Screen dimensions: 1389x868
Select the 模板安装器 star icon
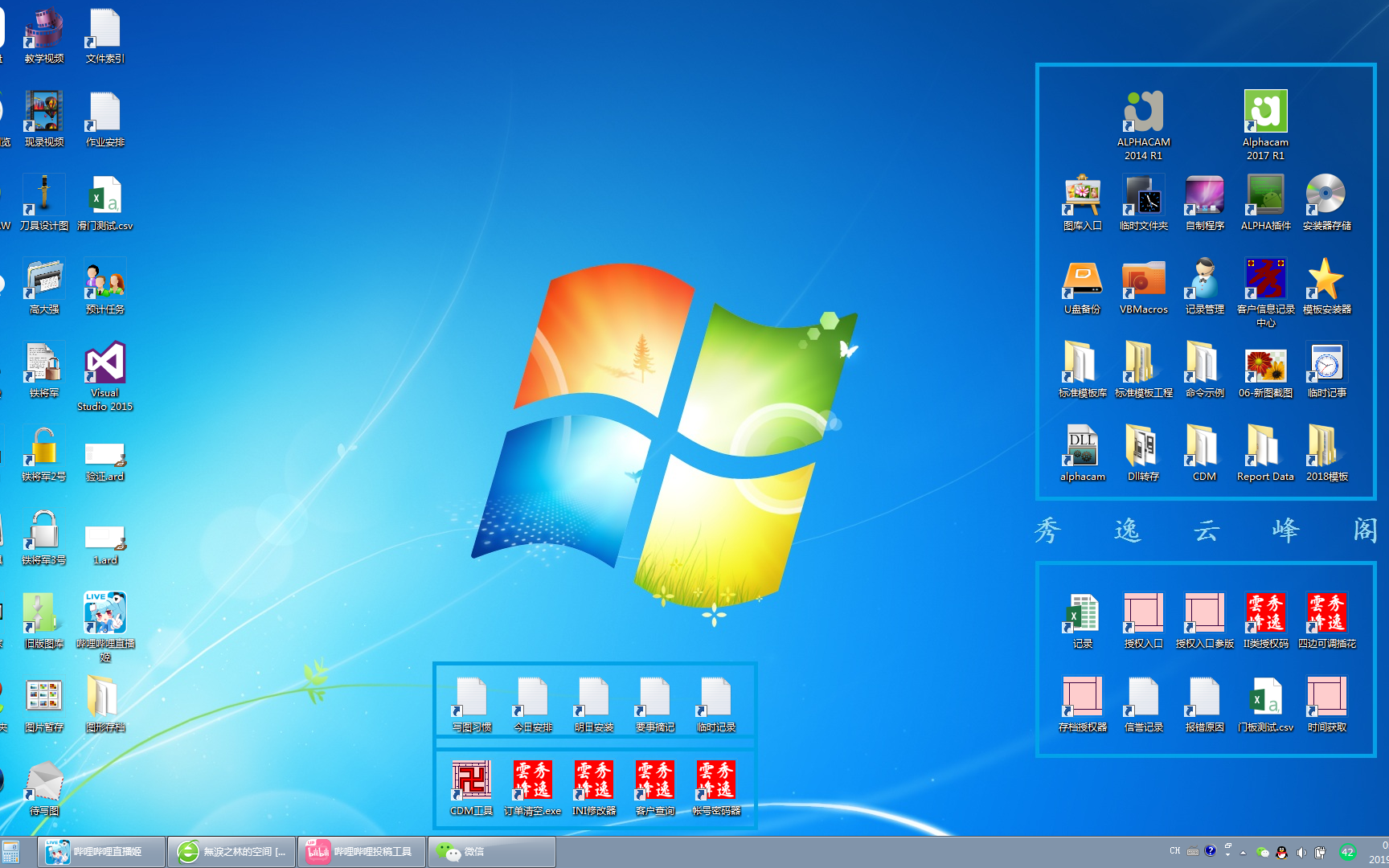coord(1326,286)
